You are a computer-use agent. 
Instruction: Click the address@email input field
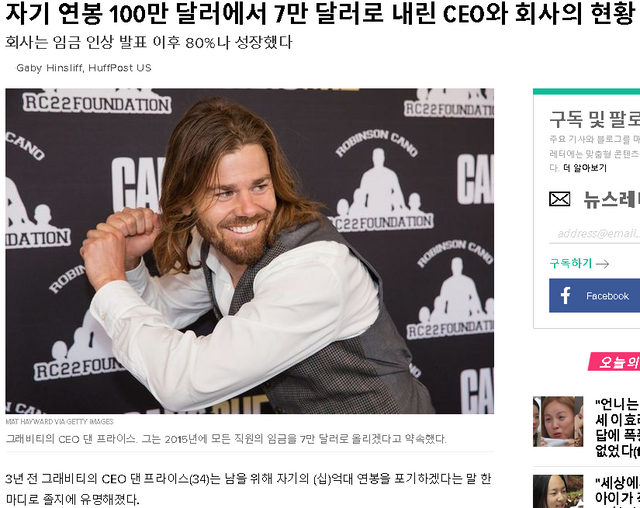pos(594,233)
